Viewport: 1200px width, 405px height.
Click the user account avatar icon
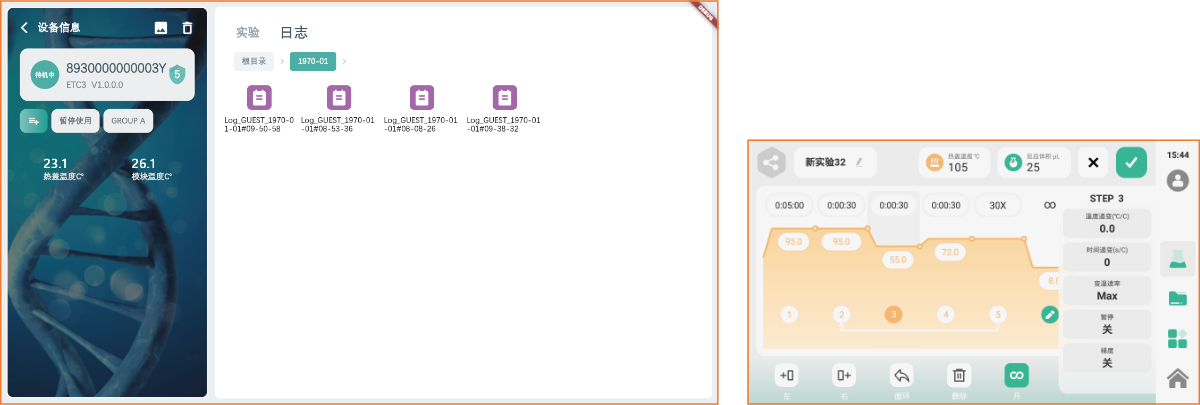pos(1177,180)
